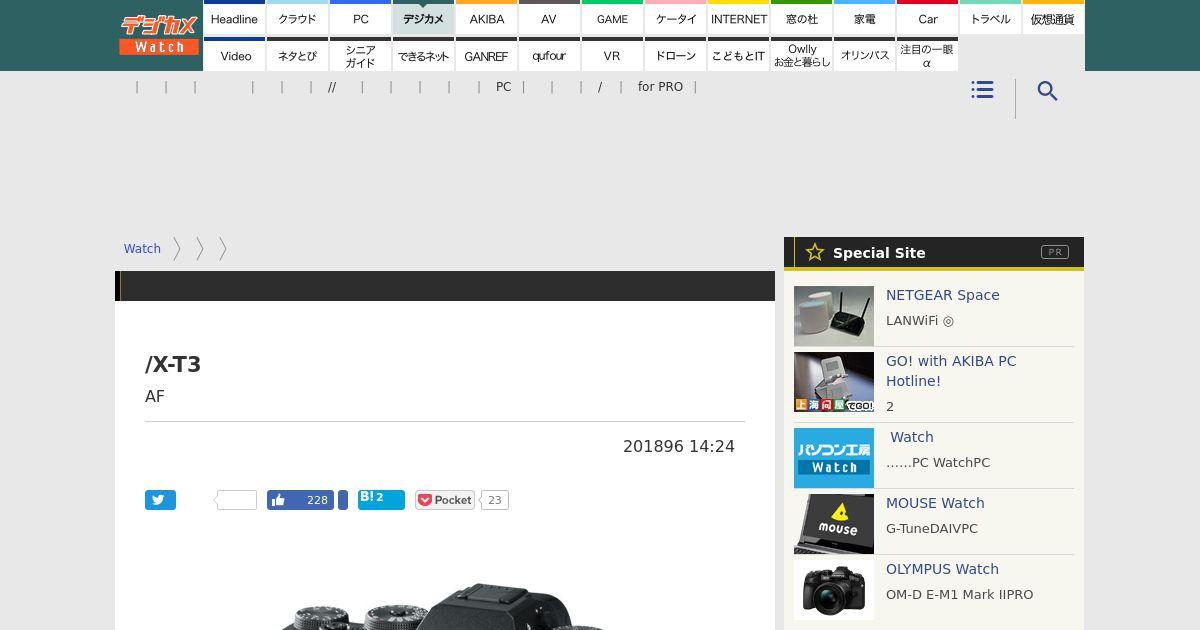Click the パソコン工房 Watch thumbnail
This screenshot has width=1200, height=630.
[x=834, y=458]
